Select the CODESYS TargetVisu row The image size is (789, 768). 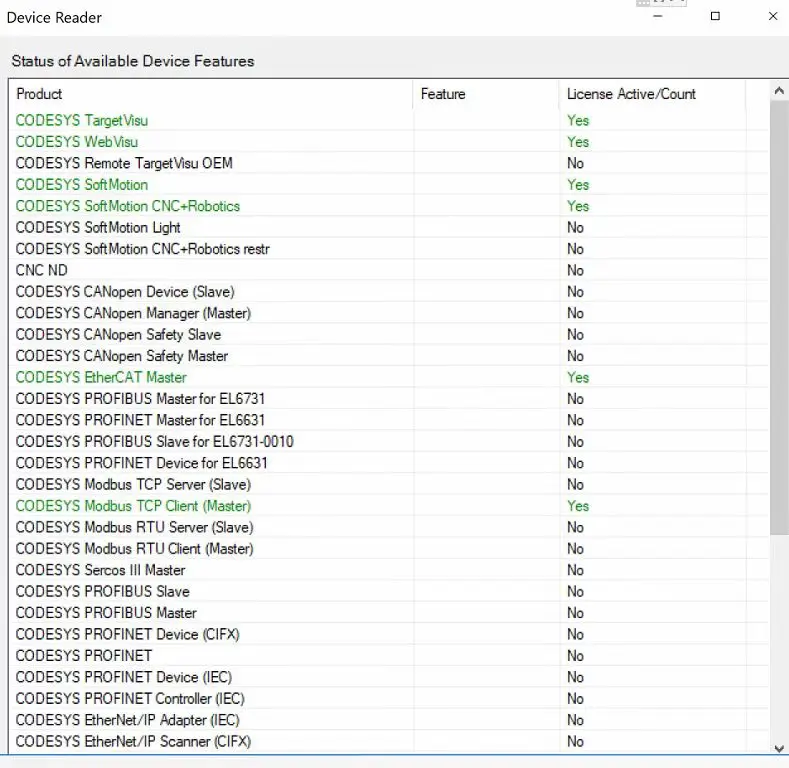tap(388, 121)
